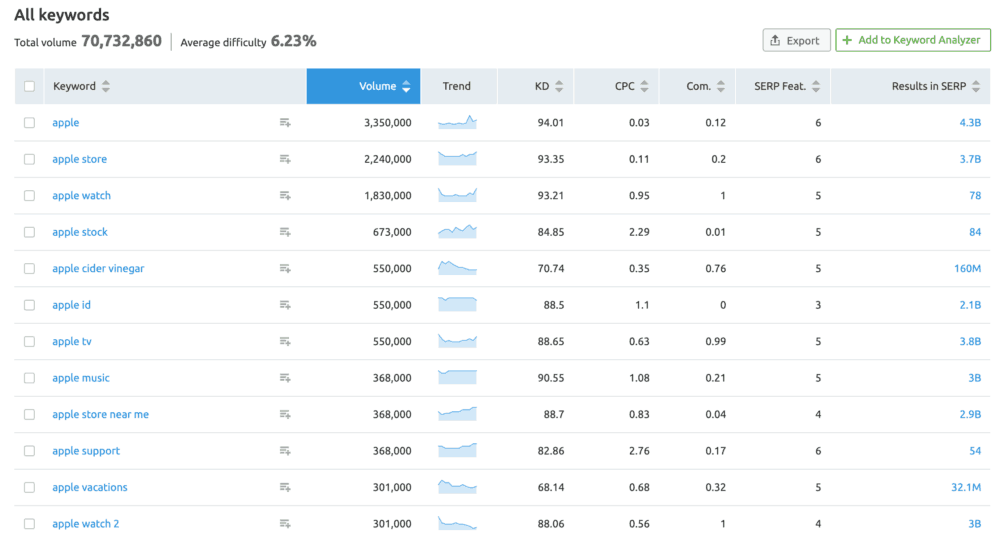This screenshot has width=1000, height=539.
Task: Open the apple vacations keyword link
Action: coord(90,487)
